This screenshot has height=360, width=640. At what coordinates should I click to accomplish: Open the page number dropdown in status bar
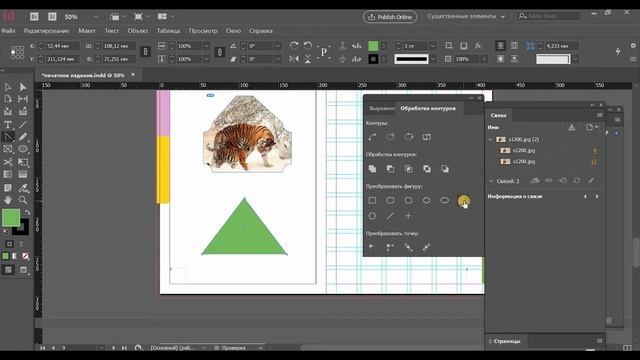(x=101, y=348)
